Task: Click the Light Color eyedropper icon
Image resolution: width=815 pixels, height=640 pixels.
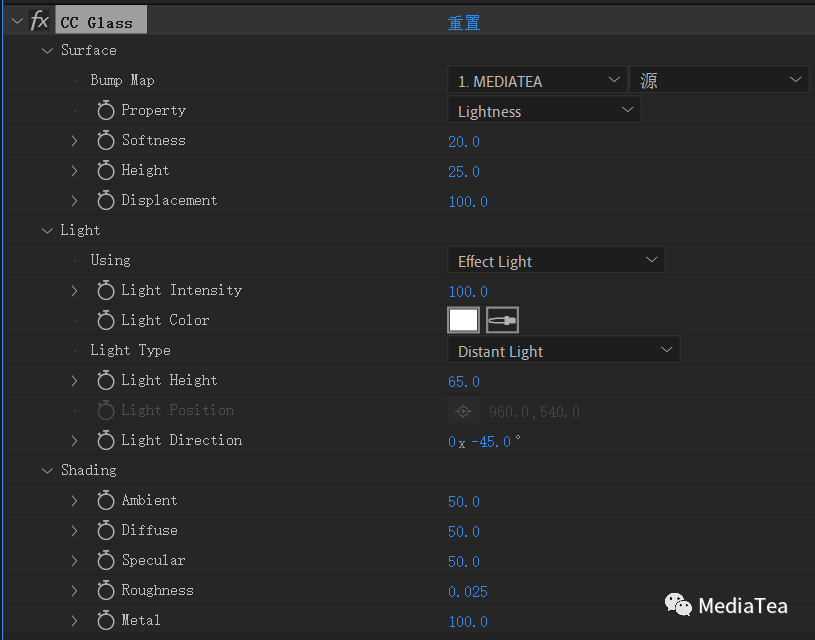Action: tap(501, 319)
